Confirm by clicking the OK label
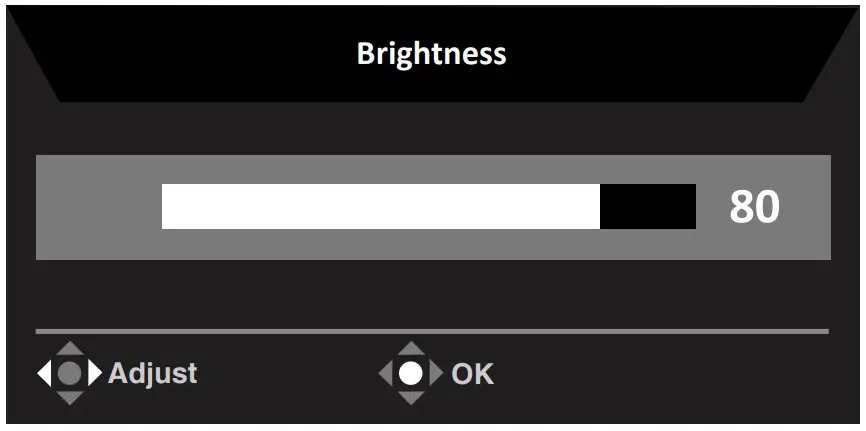The width and height of the screenshot is (866, 431). (x=472, y=374)
